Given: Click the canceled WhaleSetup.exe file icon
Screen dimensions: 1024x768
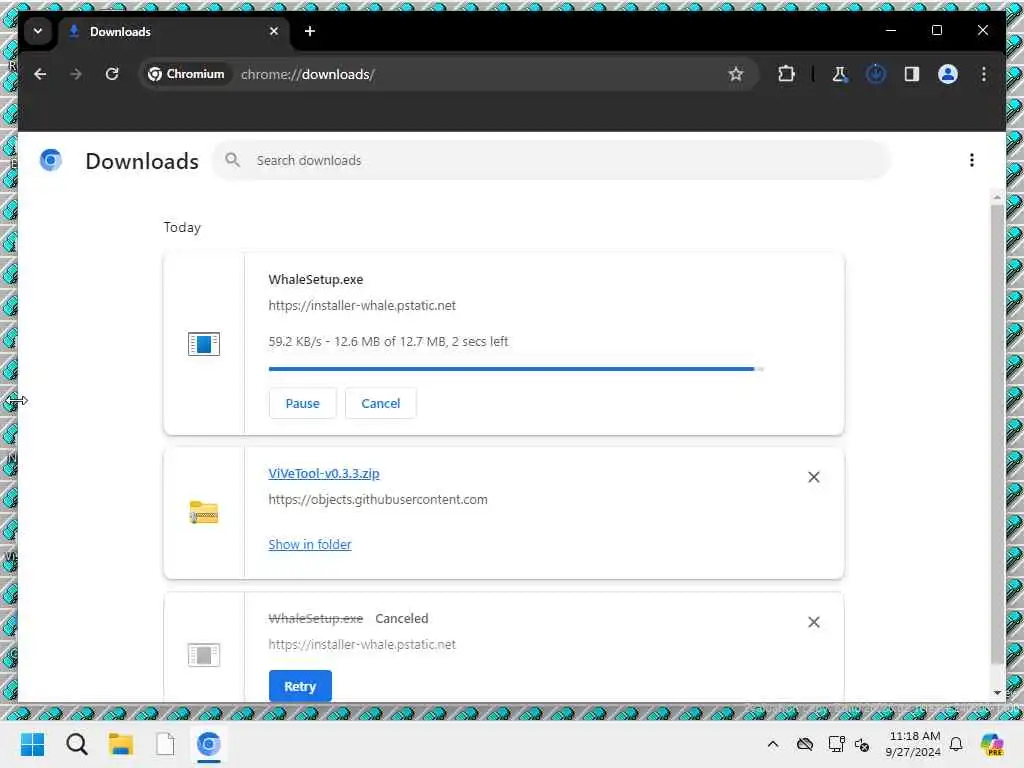Looking at the screenshot, I should 204,655.
